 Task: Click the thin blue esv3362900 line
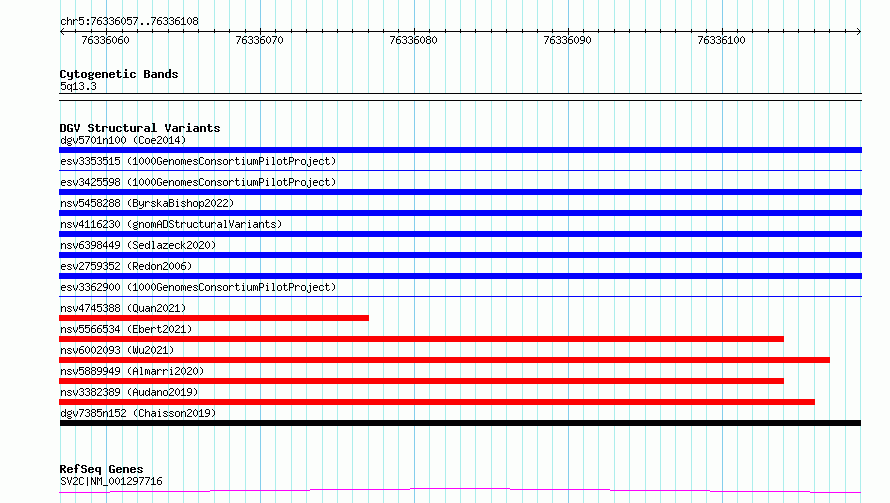click(x=460, y=296)
